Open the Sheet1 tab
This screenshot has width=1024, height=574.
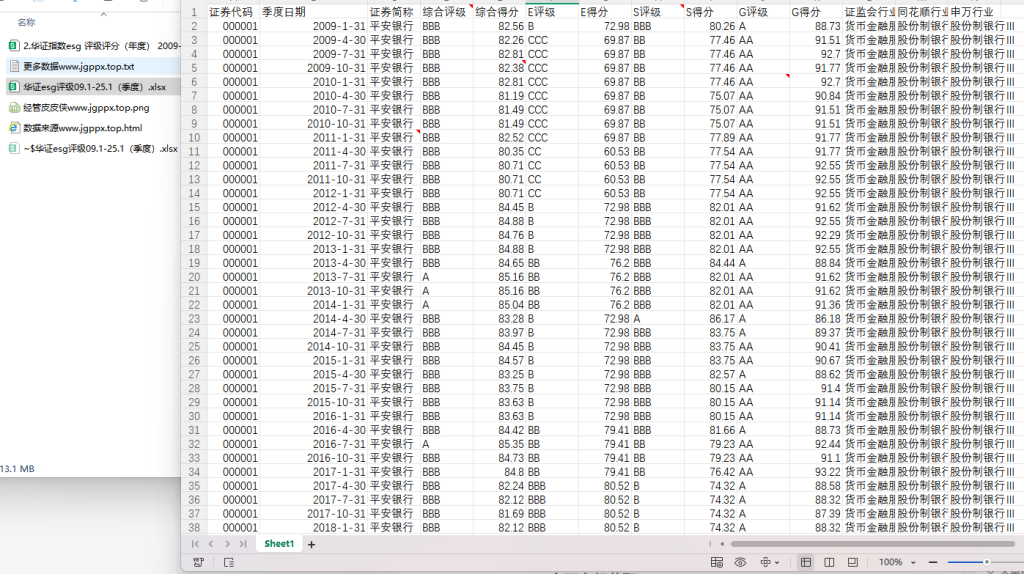point(279,543)
